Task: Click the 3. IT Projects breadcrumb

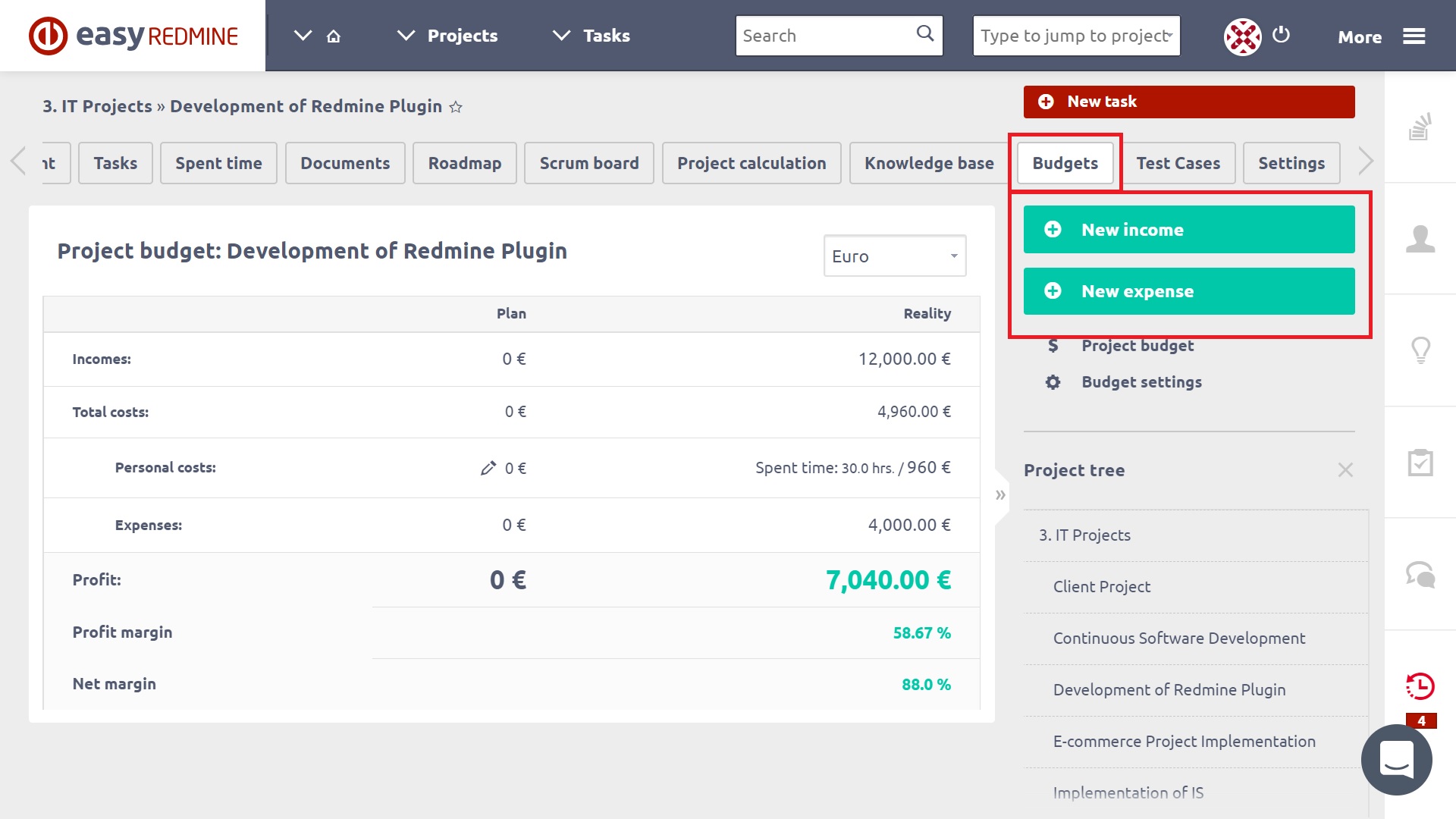Action: (97, 106)
